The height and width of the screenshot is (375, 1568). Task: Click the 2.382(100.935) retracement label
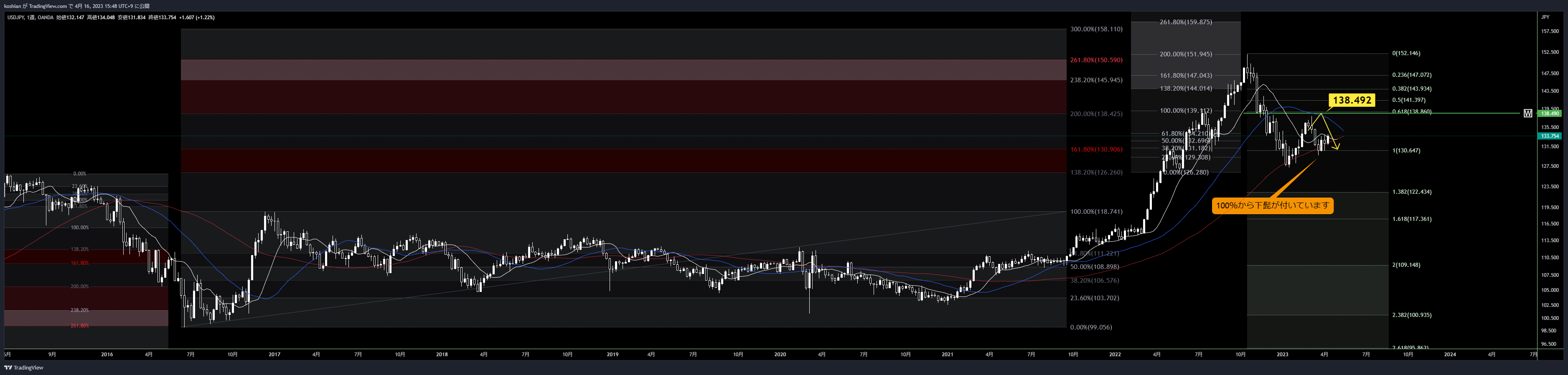[x=1412, y=315]
